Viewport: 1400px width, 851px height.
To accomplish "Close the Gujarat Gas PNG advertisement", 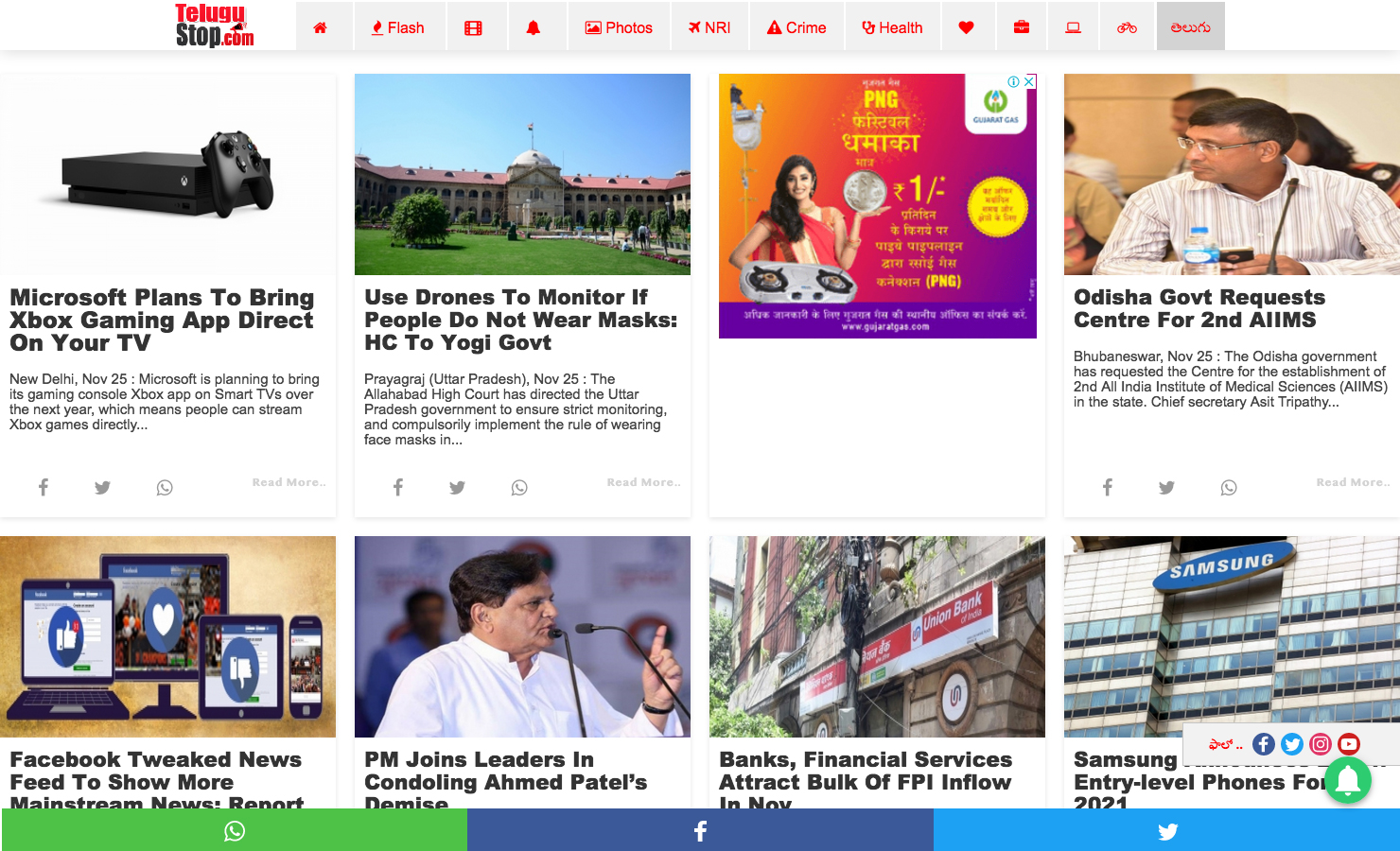I will (x=1029, y=81).
